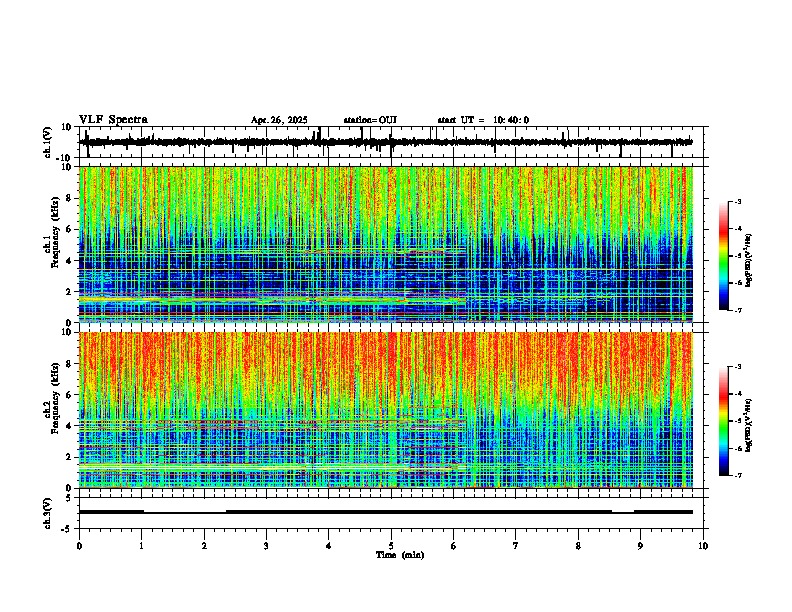Click the 'start UT = 10:40:0' text
Screen dimensions: 792x612
pyautogui.click(x=483, y=120)
